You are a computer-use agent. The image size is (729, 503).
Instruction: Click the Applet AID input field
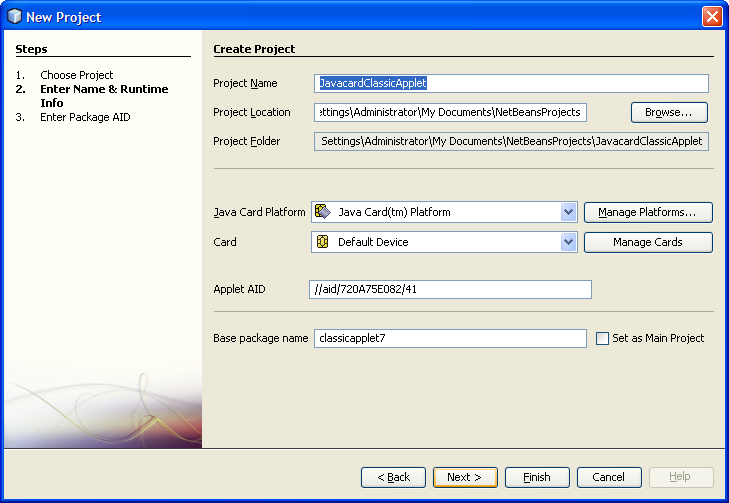(x=450, y=290)
